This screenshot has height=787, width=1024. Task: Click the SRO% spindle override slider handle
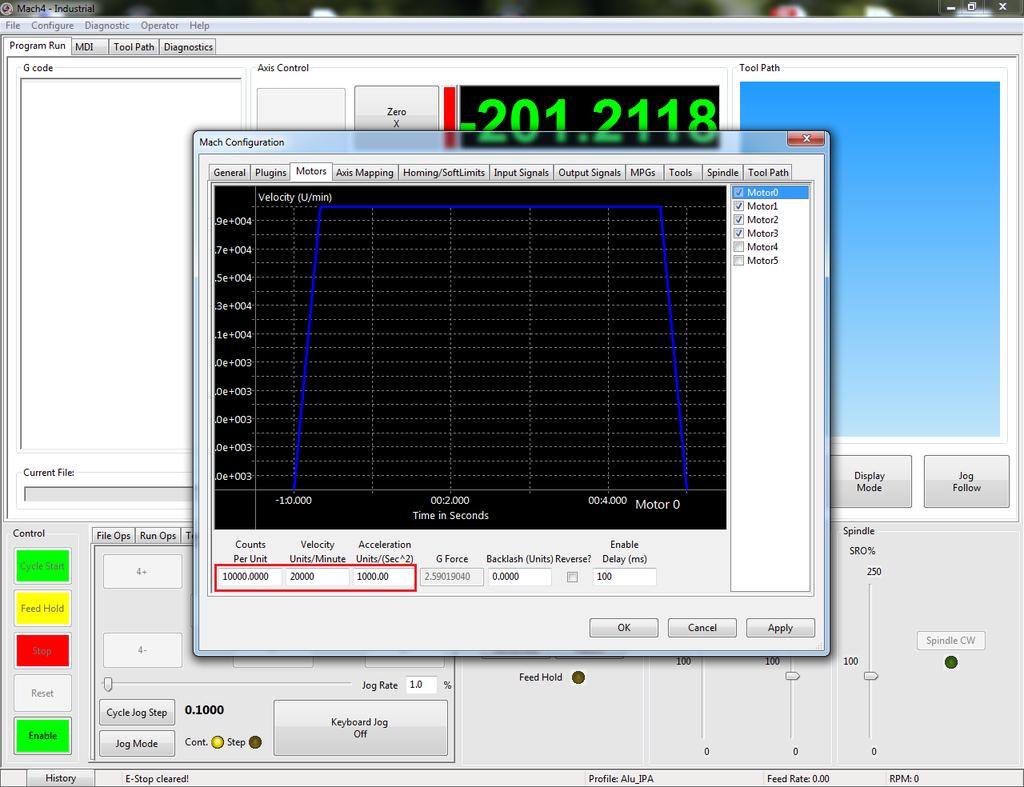coord(871,676)
